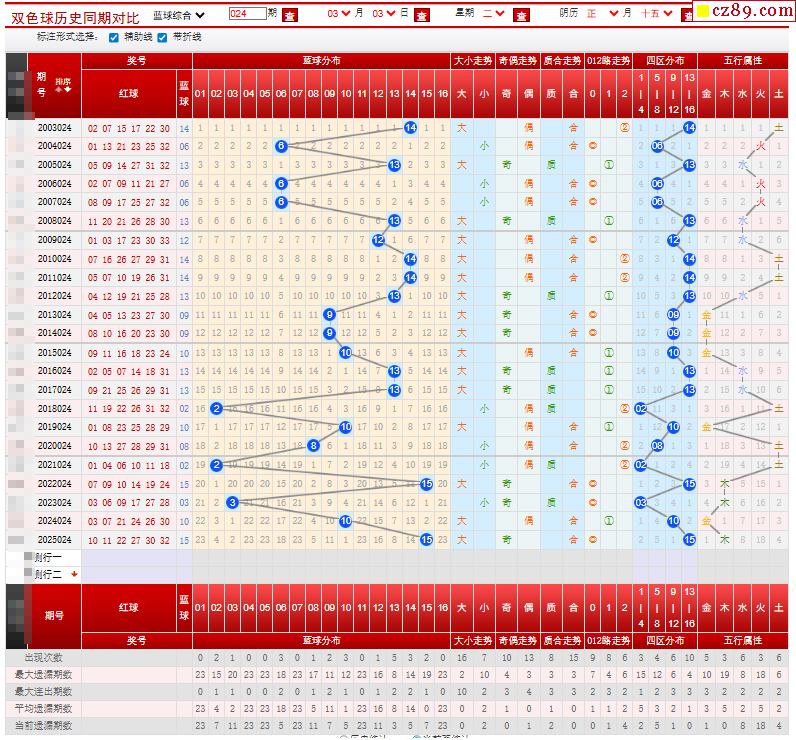Click the 查 button next to the weekday selector
The height and width of the screenshot is (740, 796).
pyautogui.click(x=521, y=15)
